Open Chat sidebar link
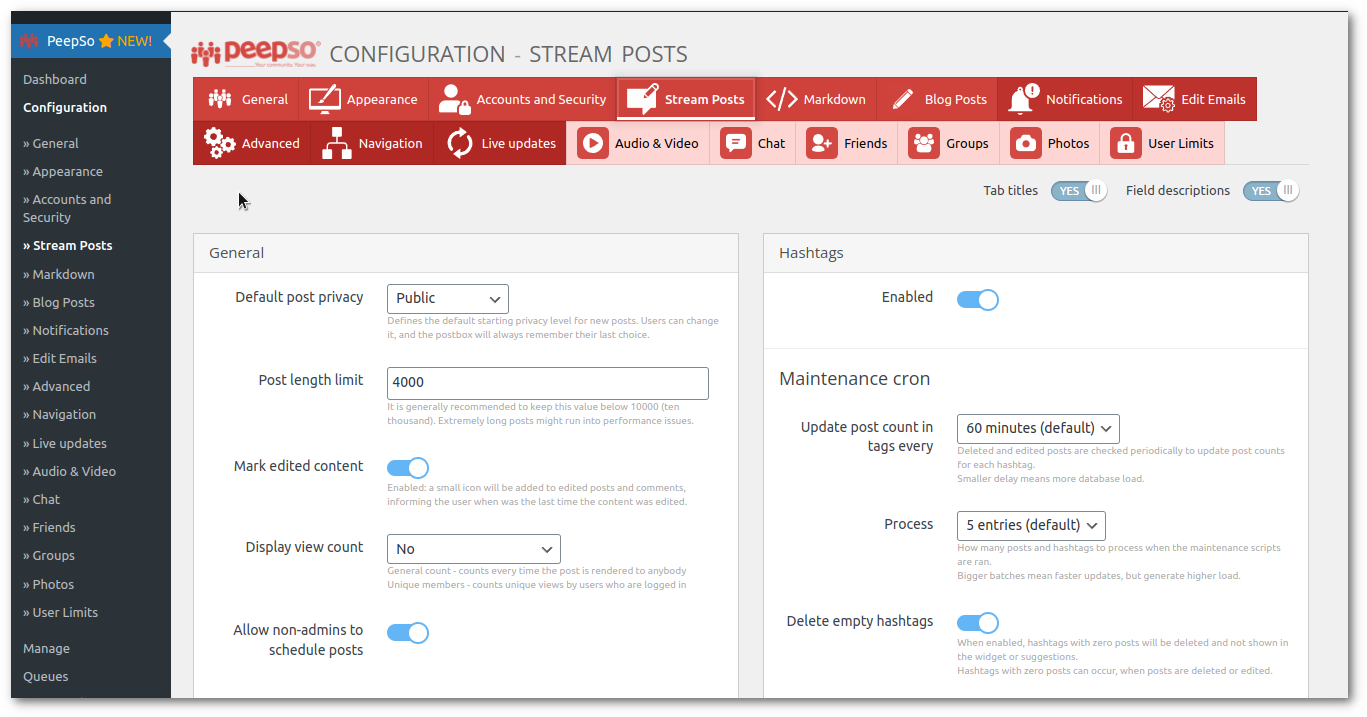The image size is (1367, 717). pyautogui.click(x=42, y=499)
